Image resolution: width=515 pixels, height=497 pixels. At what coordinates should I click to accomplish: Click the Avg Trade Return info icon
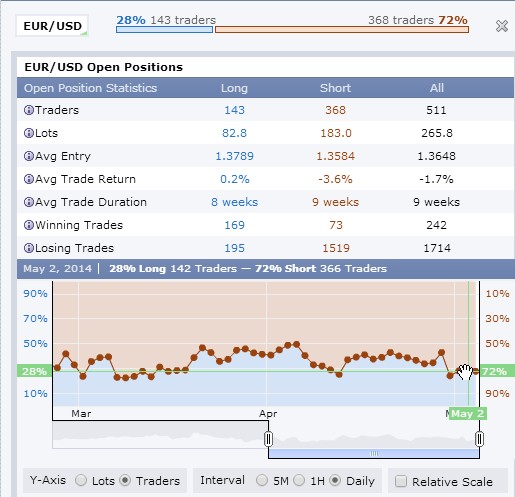(29, 179)
